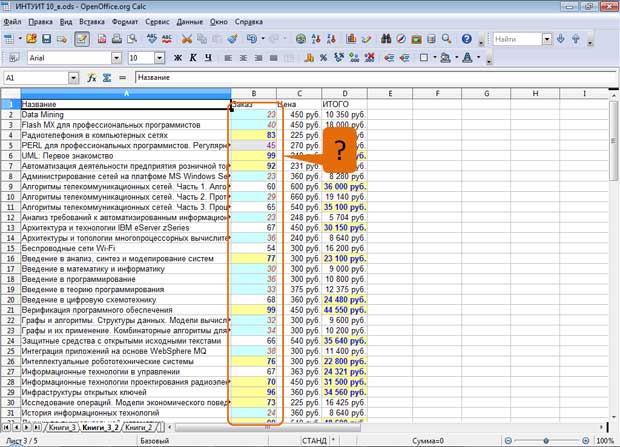Apply Percent number format
Image resolution: width=620 pixels, height=447 pixels.
pyautogui.click(x=323, y=58)
